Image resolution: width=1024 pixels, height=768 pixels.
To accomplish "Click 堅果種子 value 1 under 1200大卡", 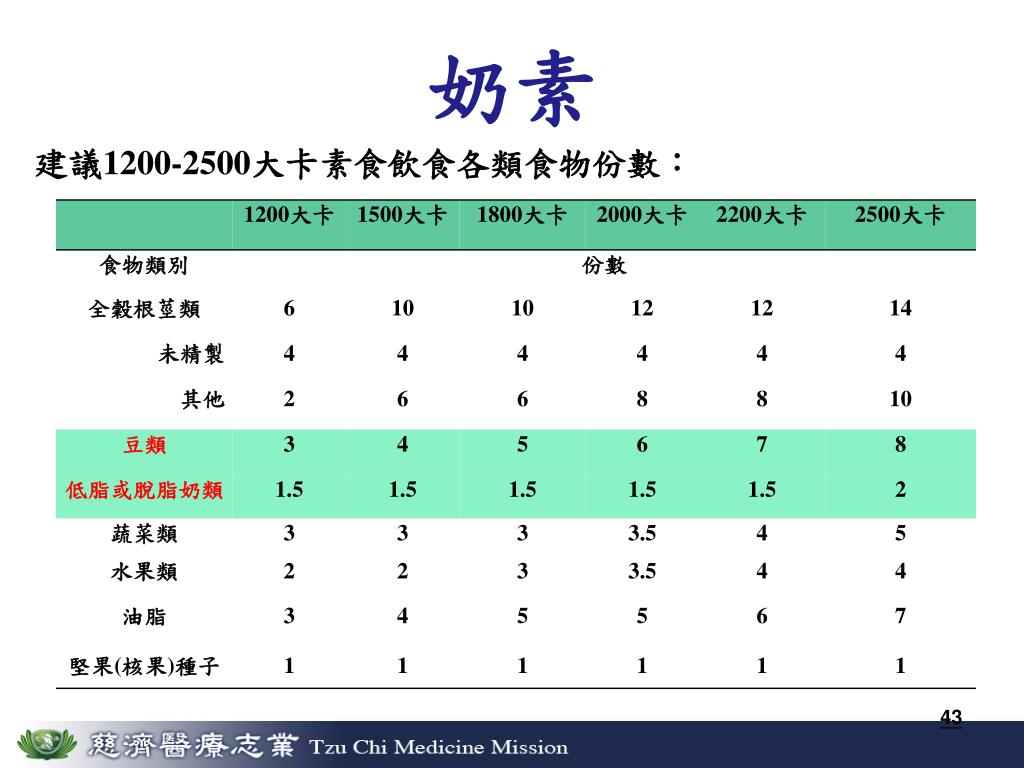I will [x=289, y=665].
